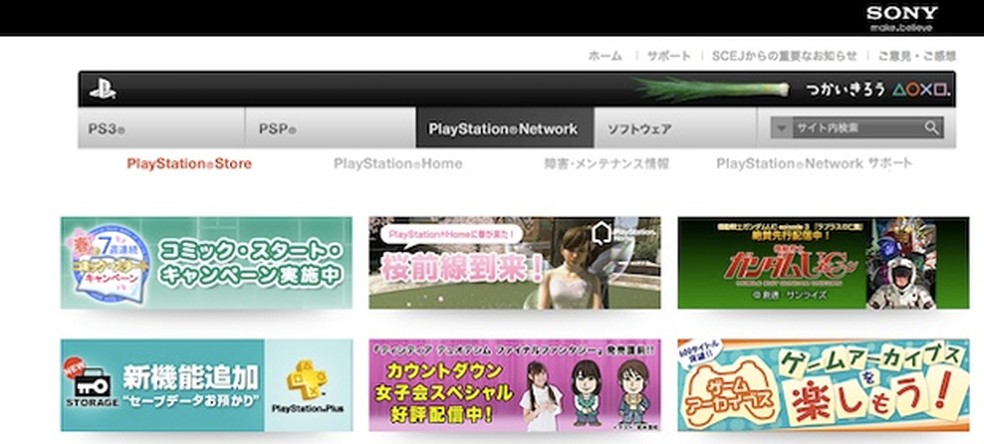Click the SONY make.believe logo
Image resolution: width=984 pixels, height=444 pixels.
tap(902, 18)
